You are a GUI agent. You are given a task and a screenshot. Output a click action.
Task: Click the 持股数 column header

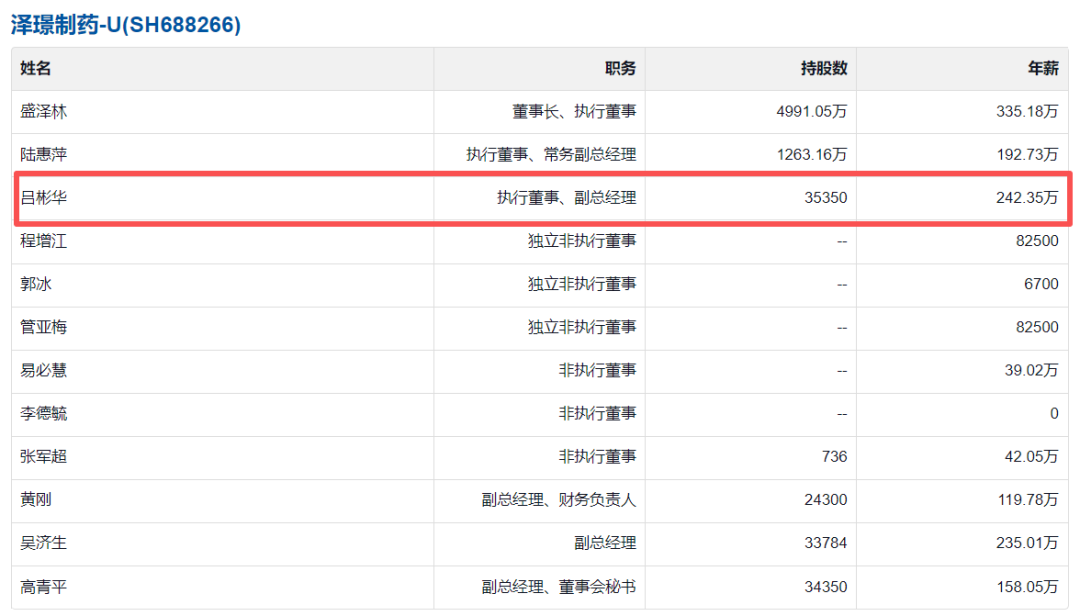(823, 68)
